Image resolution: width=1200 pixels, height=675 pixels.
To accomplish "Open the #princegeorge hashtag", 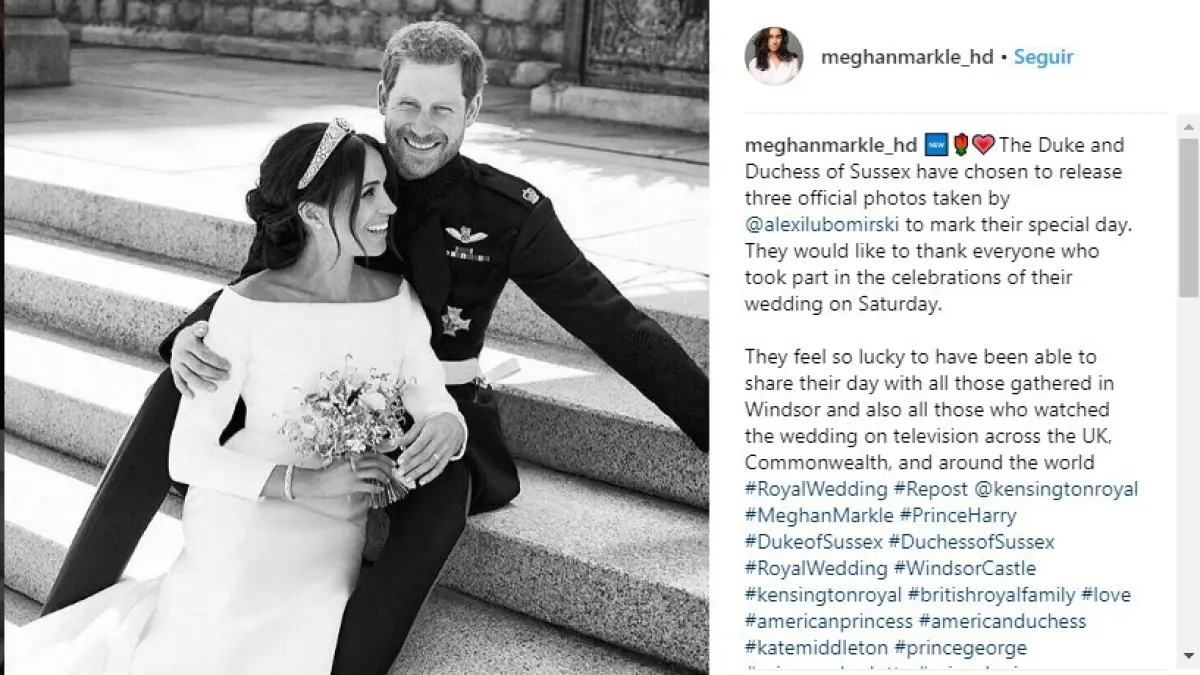I will coord(960,648).
